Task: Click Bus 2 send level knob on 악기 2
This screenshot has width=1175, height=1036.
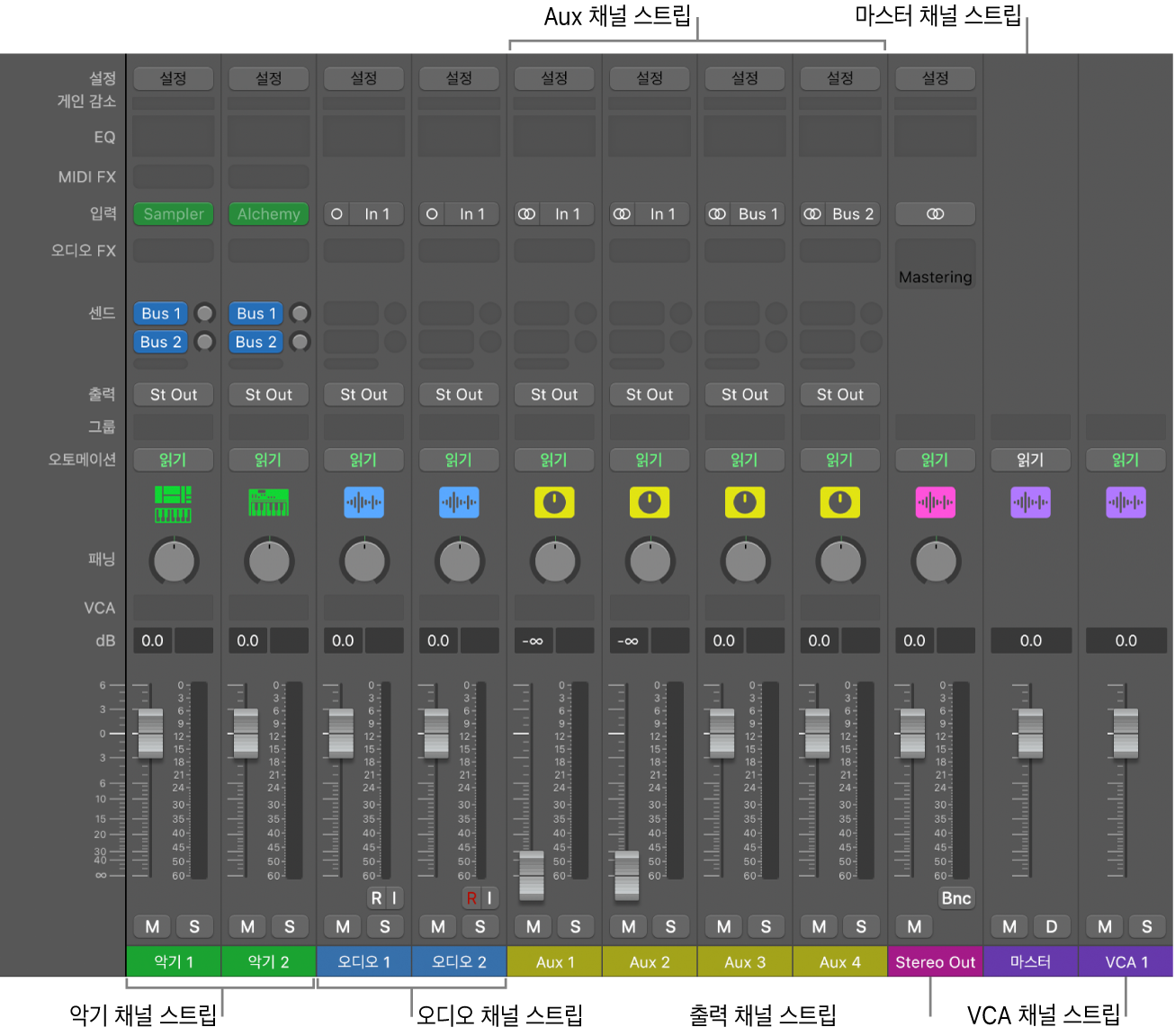Action: (300, 342)
